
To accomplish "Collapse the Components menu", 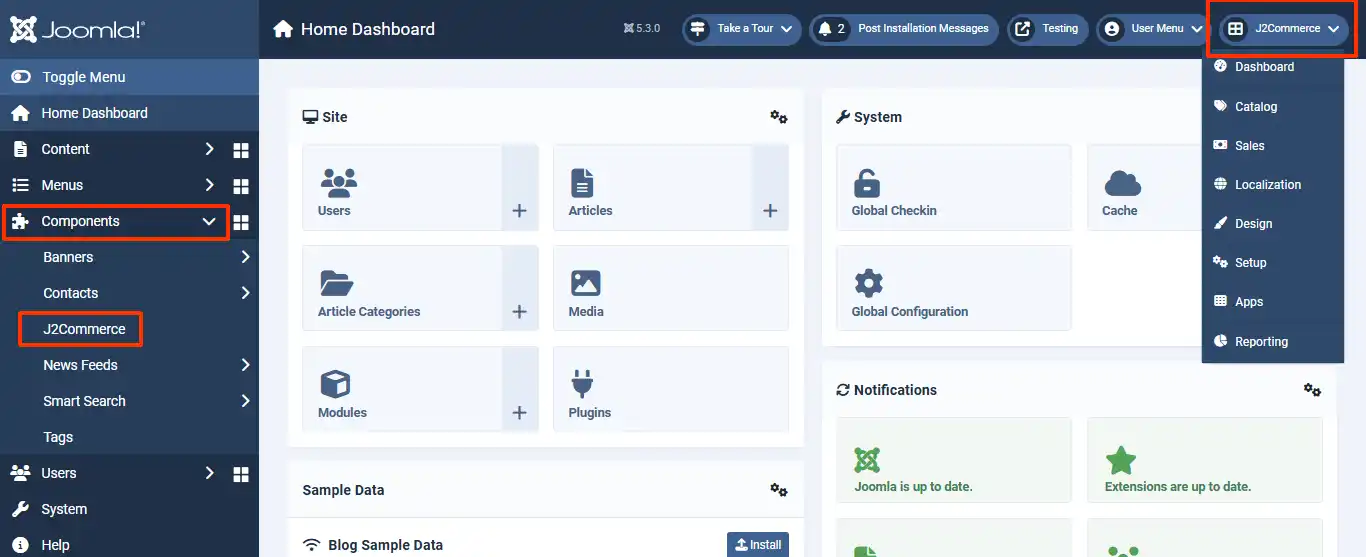I will 116,221.
